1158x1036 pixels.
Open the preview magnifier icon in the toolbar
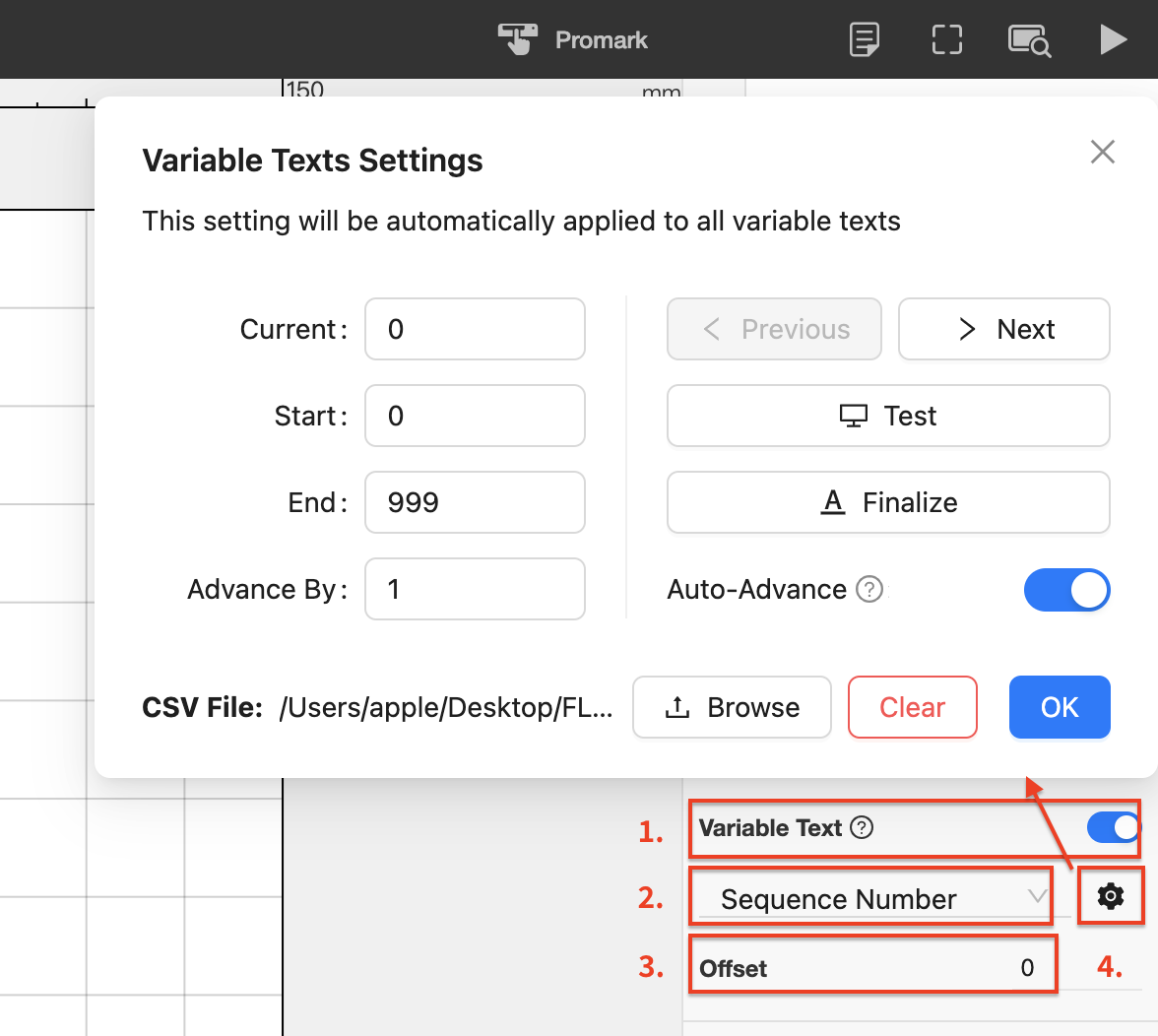pyautogui.click(x=1029, y=39)
